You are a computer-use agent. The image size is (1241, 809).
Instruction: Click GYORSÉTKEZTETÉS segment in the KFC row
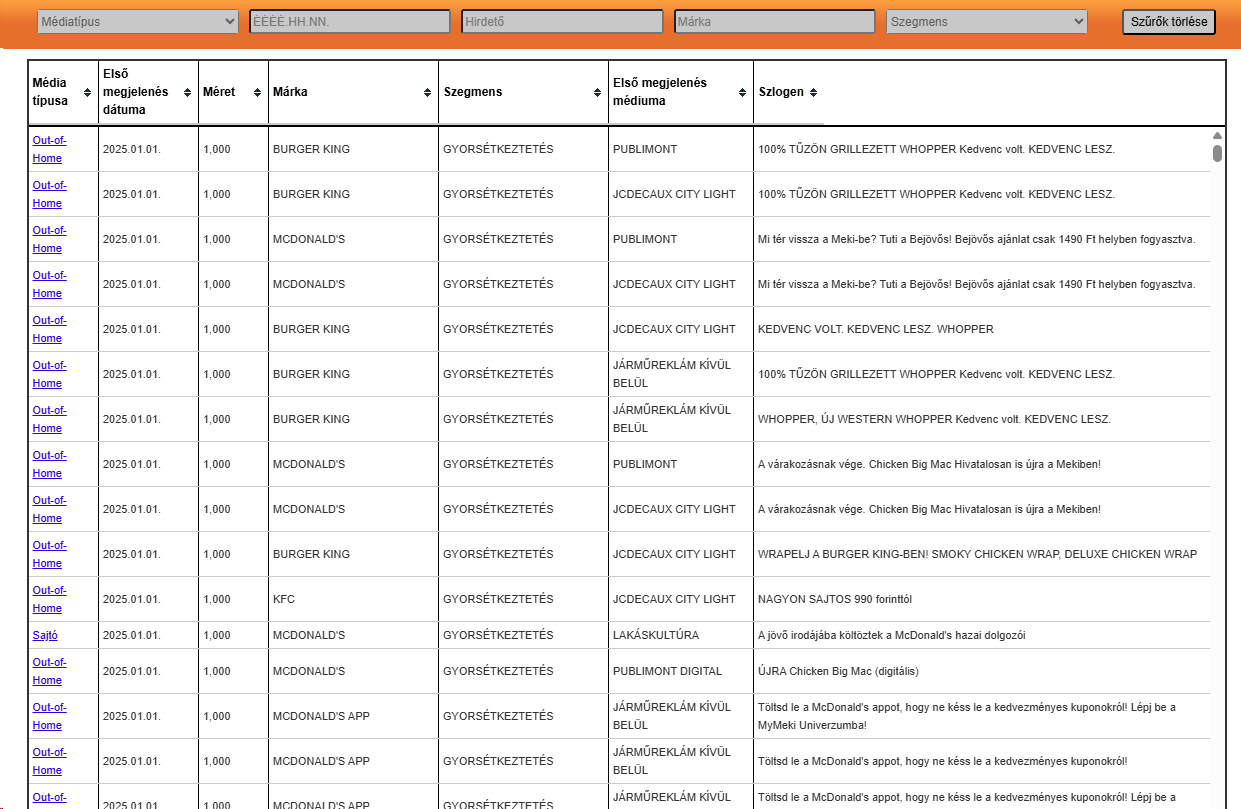point(498,599)
